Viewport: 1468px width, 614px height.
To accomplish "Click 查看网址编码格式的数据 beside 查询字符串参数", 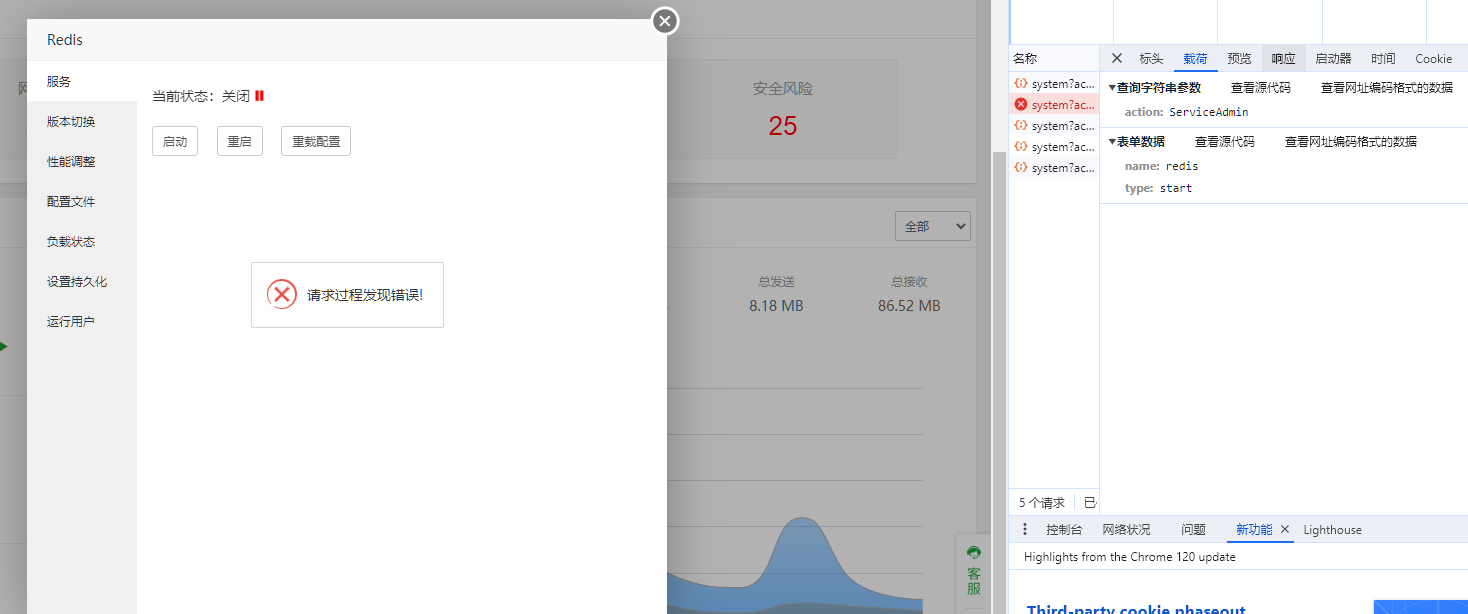I will pos(1386,88).
